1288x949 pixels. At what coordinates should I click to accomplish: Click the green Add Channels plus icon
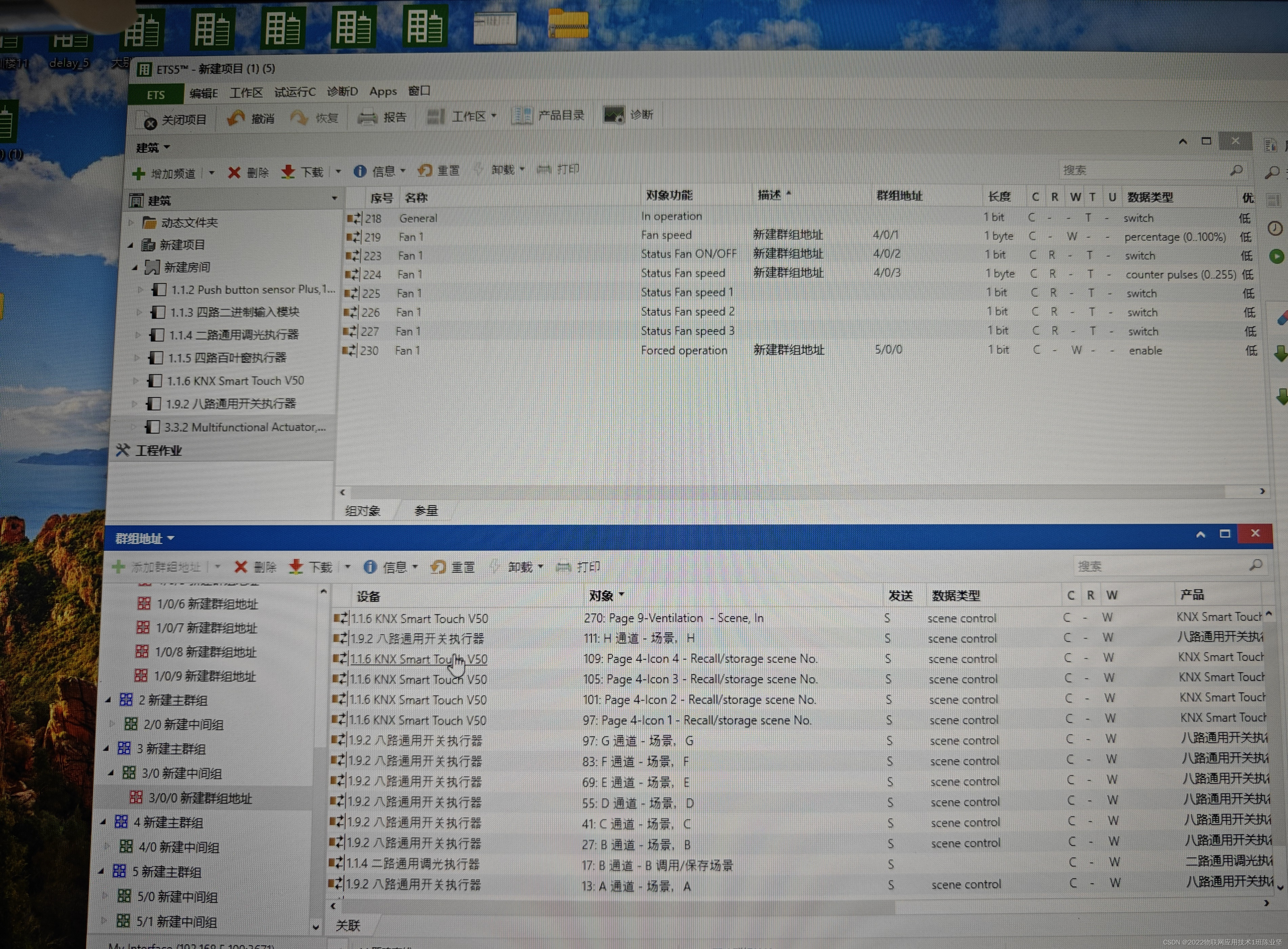click(138, 174)
